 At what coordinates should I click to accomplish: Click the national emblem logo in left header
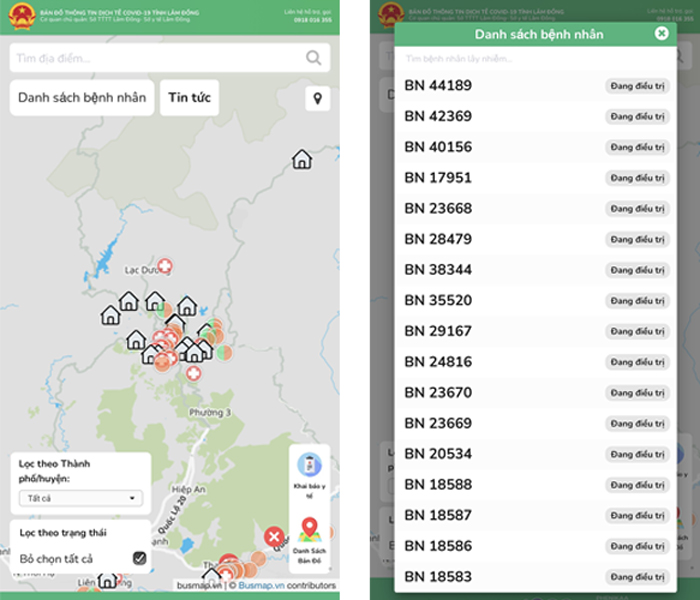click(22, 16)
